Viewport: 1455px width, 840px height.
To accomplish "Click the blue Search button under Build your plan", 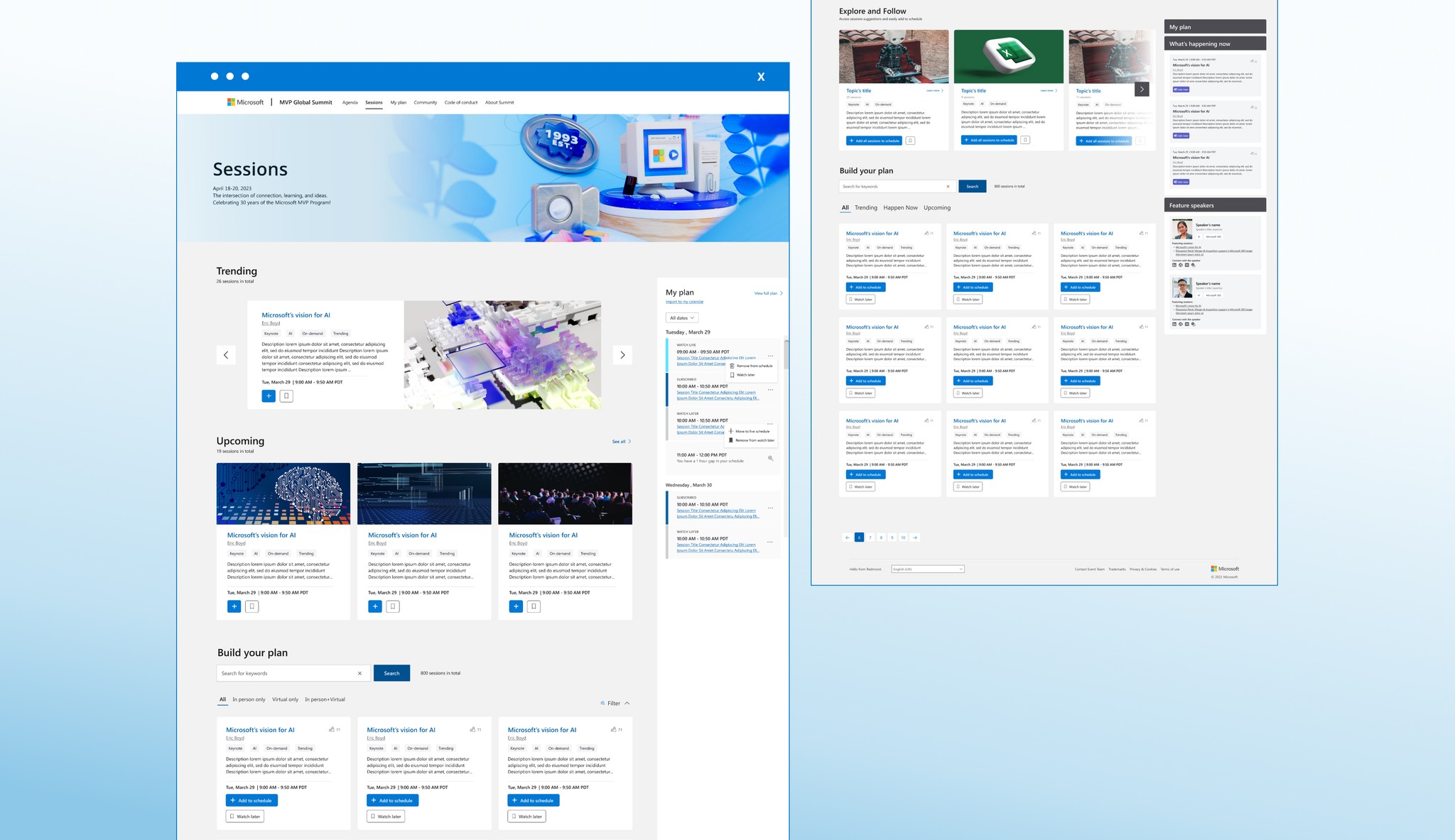I will pos(391,673).
